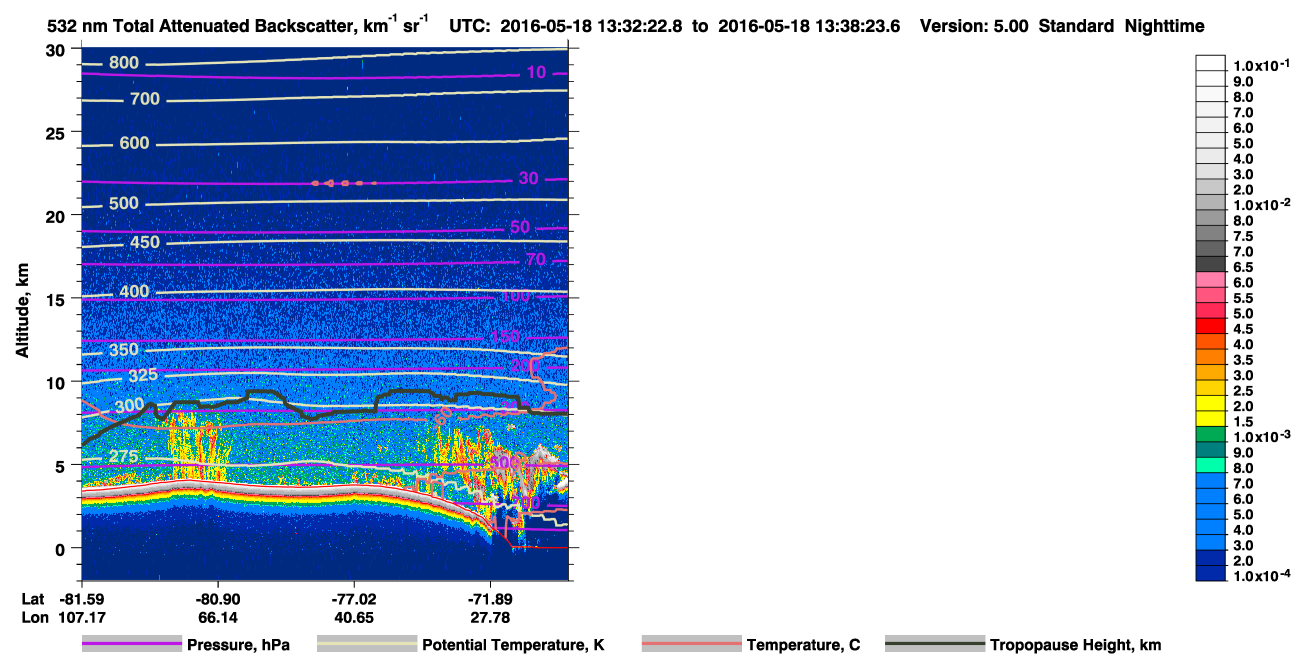Screen dimensions: 1300x667
Task: Choose the pink-red swatch labeled 5.5
Action: (x=1211, y=297)
